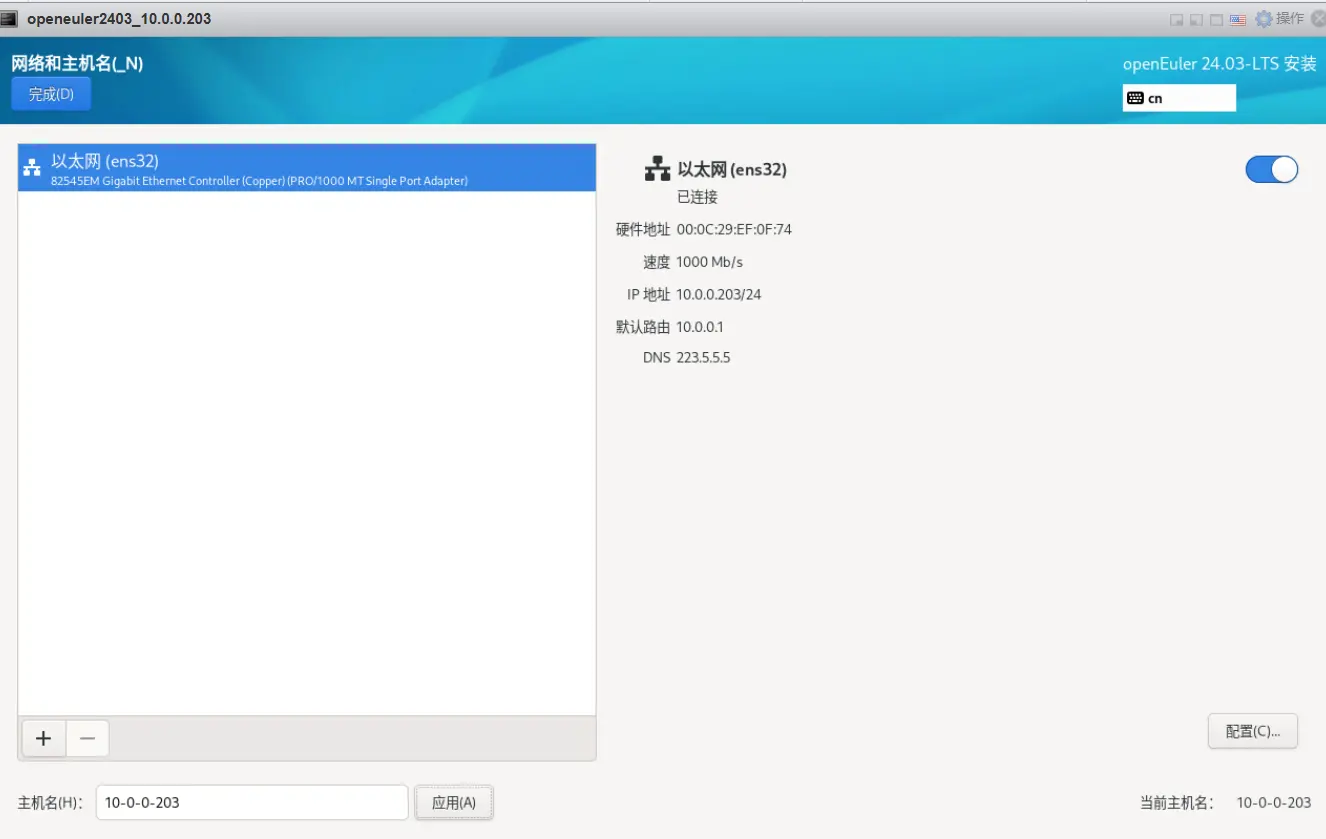Close the console with the X button
The width and height of the screenshot is (1326, 839).
(x=1317, y=19)
